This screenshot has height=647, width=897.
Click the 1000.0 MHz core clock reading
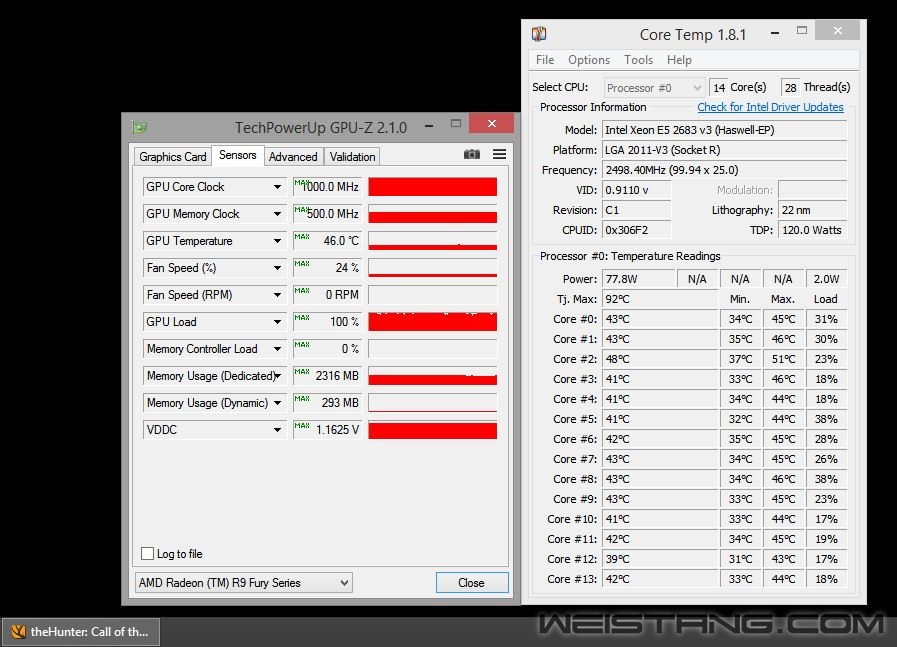pos(327,186)
